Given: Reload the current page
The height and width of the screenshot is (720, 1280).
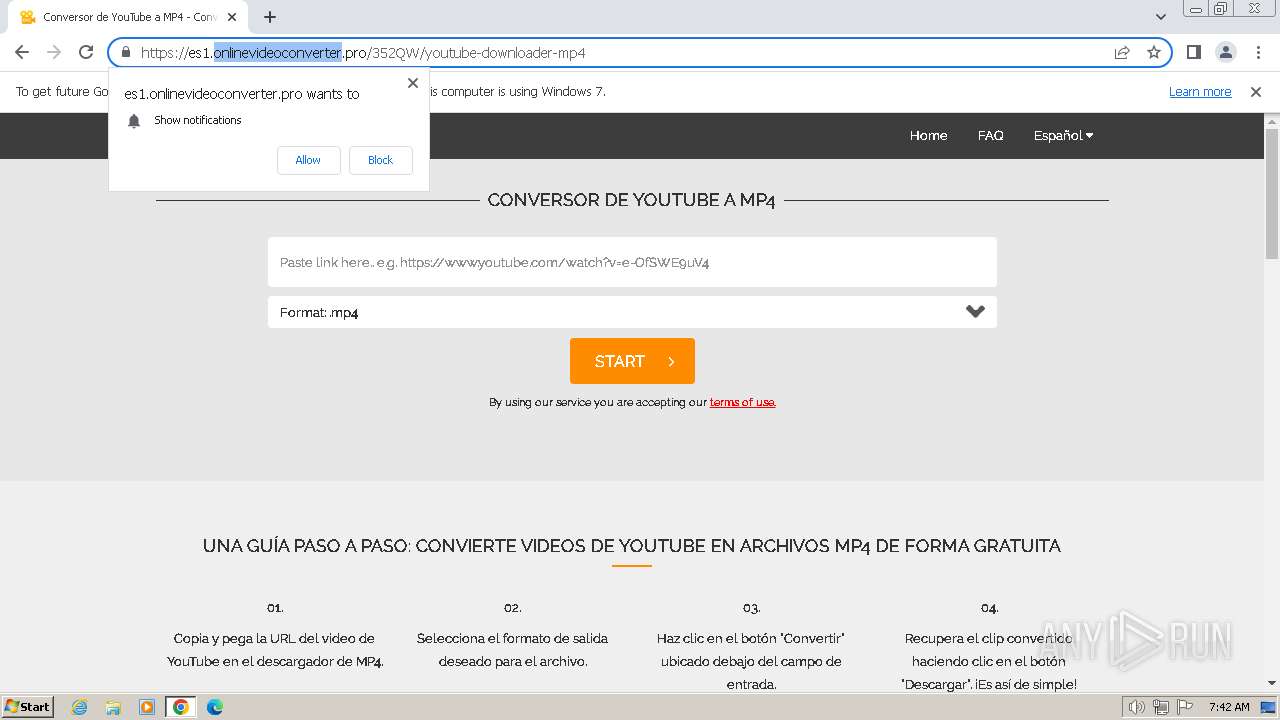Looking at the screenshot, I should [86, 52].
